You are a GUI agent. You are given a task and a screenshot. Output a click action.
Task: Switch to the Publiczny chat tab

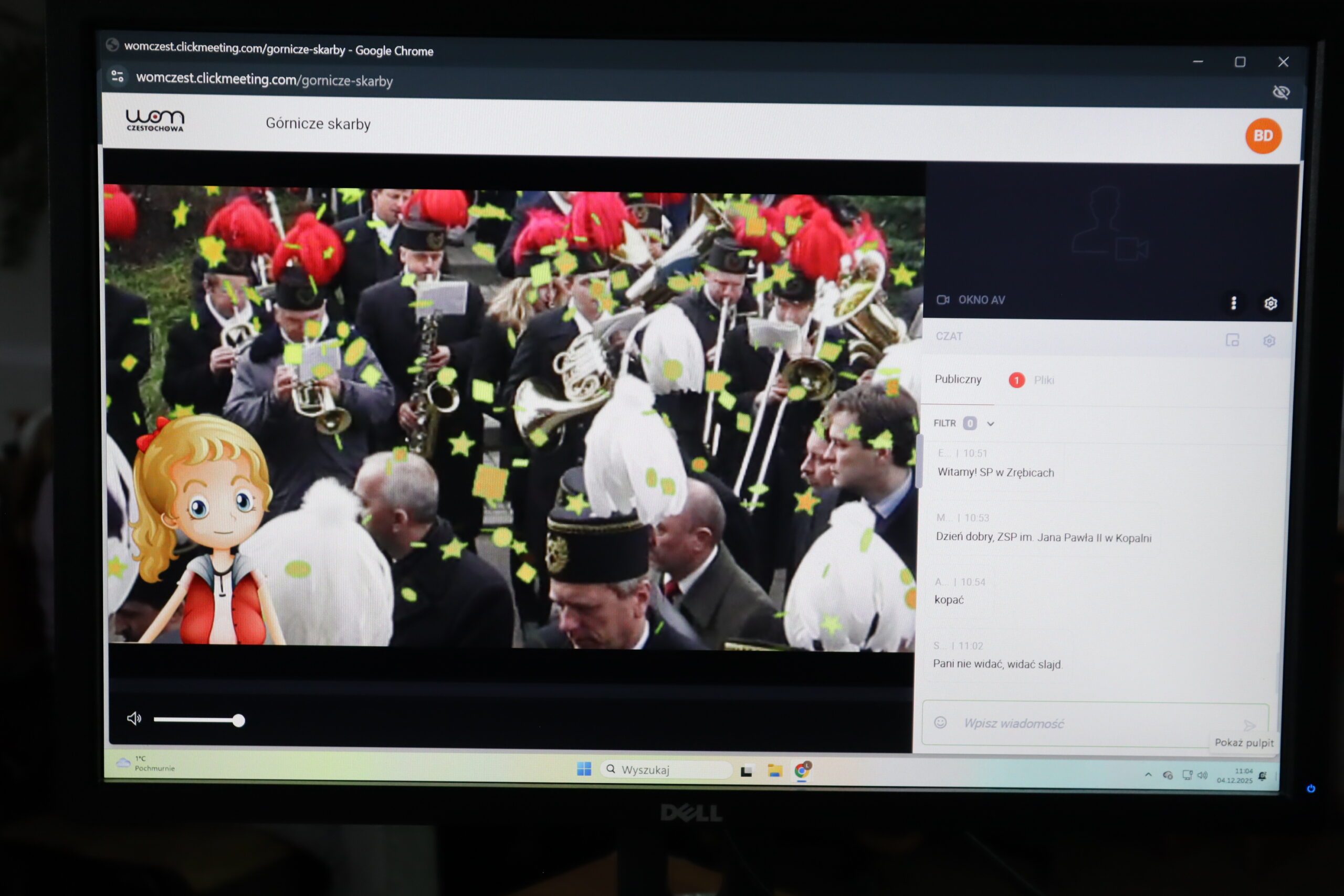point(958,379)
